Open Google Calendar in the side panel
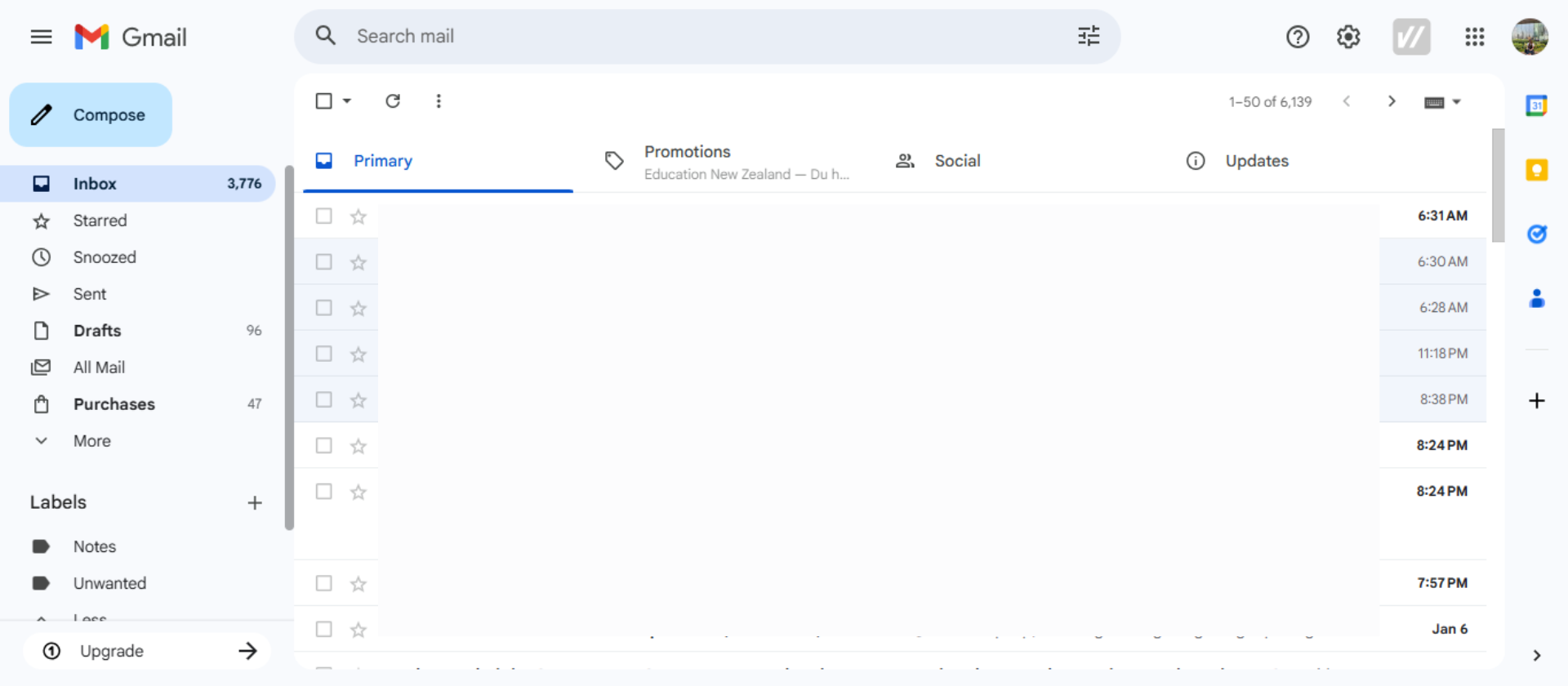Viewport: 1568px width, 686px height. point(1536,105)
